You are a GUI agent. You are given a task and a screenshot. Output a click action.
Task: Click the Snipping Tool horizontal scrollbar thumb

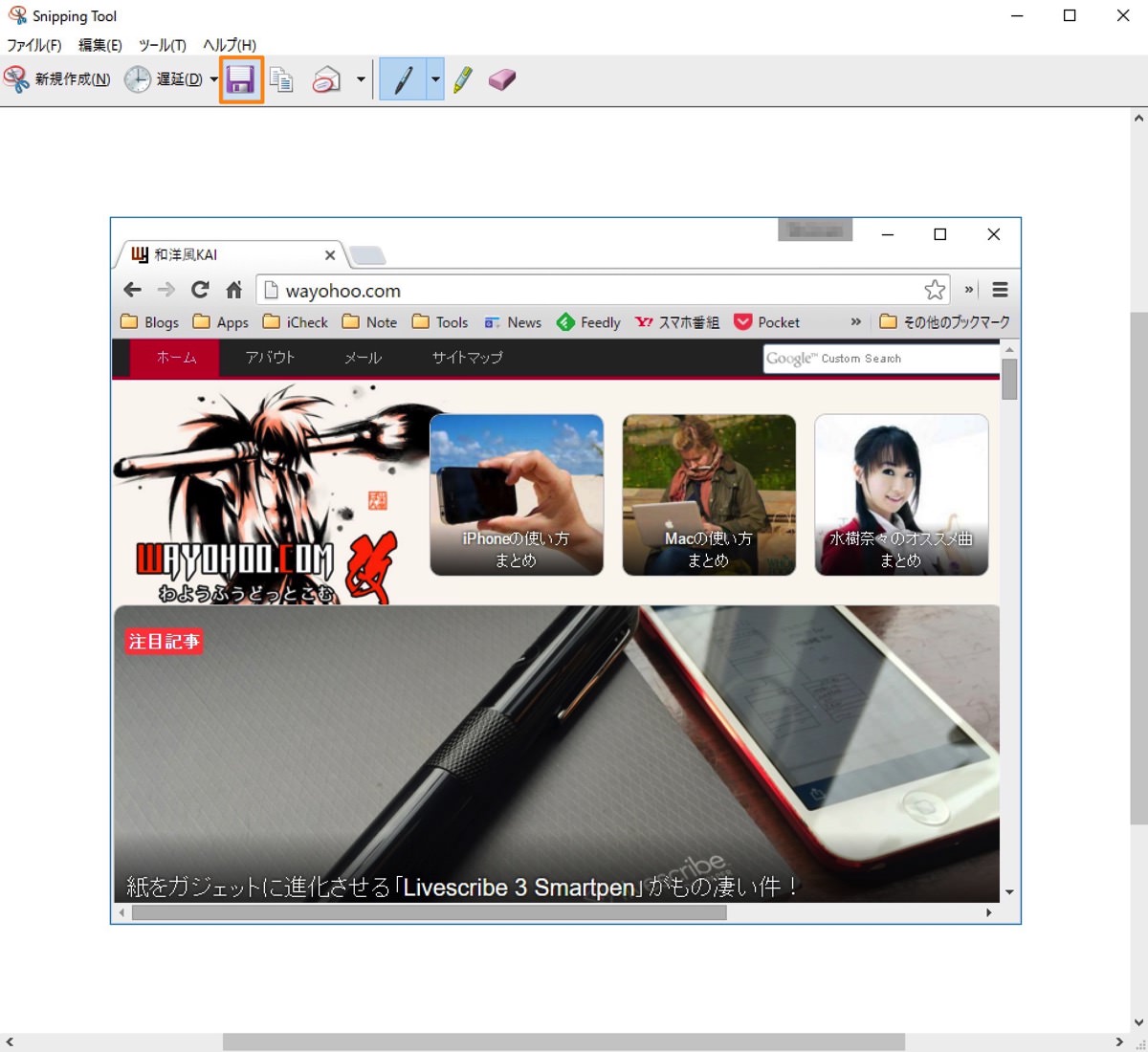pos(563,1042)
